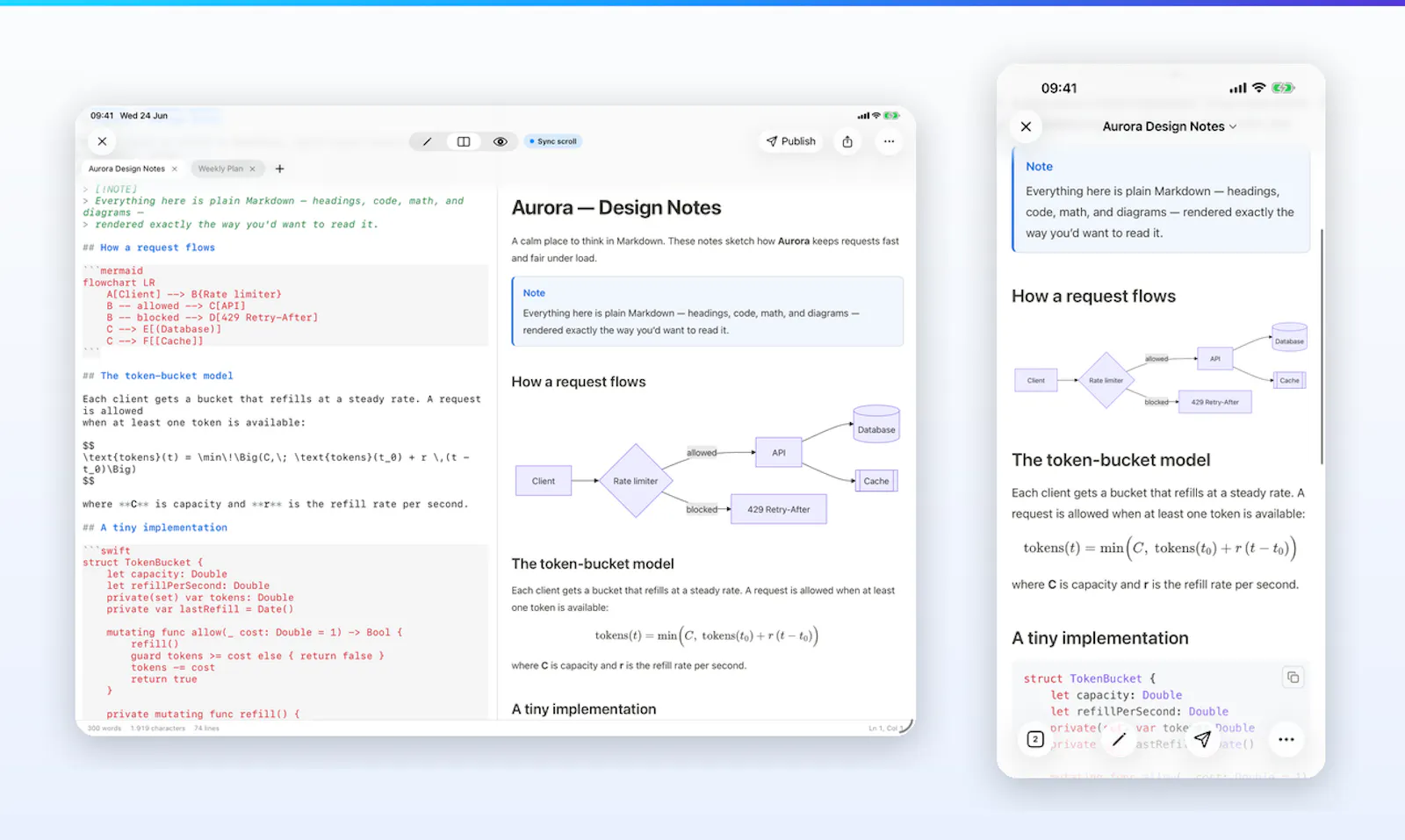Click the '## How a request flows' editor line
Image resolution: width=1405 pixels, height=840 pixels.
(149, 248)
